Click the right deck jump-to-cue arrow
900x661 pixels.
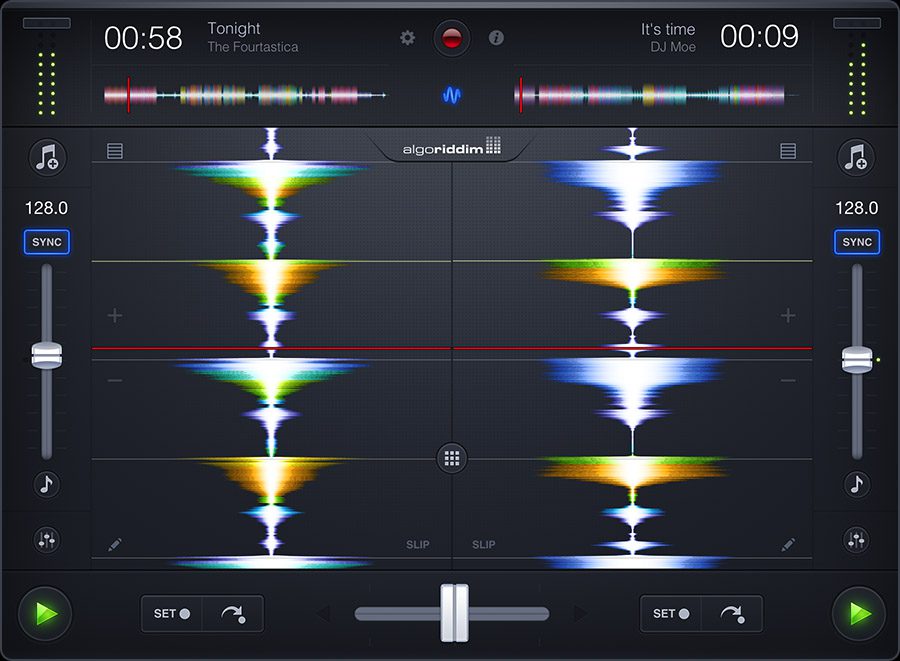coord(731,613)
